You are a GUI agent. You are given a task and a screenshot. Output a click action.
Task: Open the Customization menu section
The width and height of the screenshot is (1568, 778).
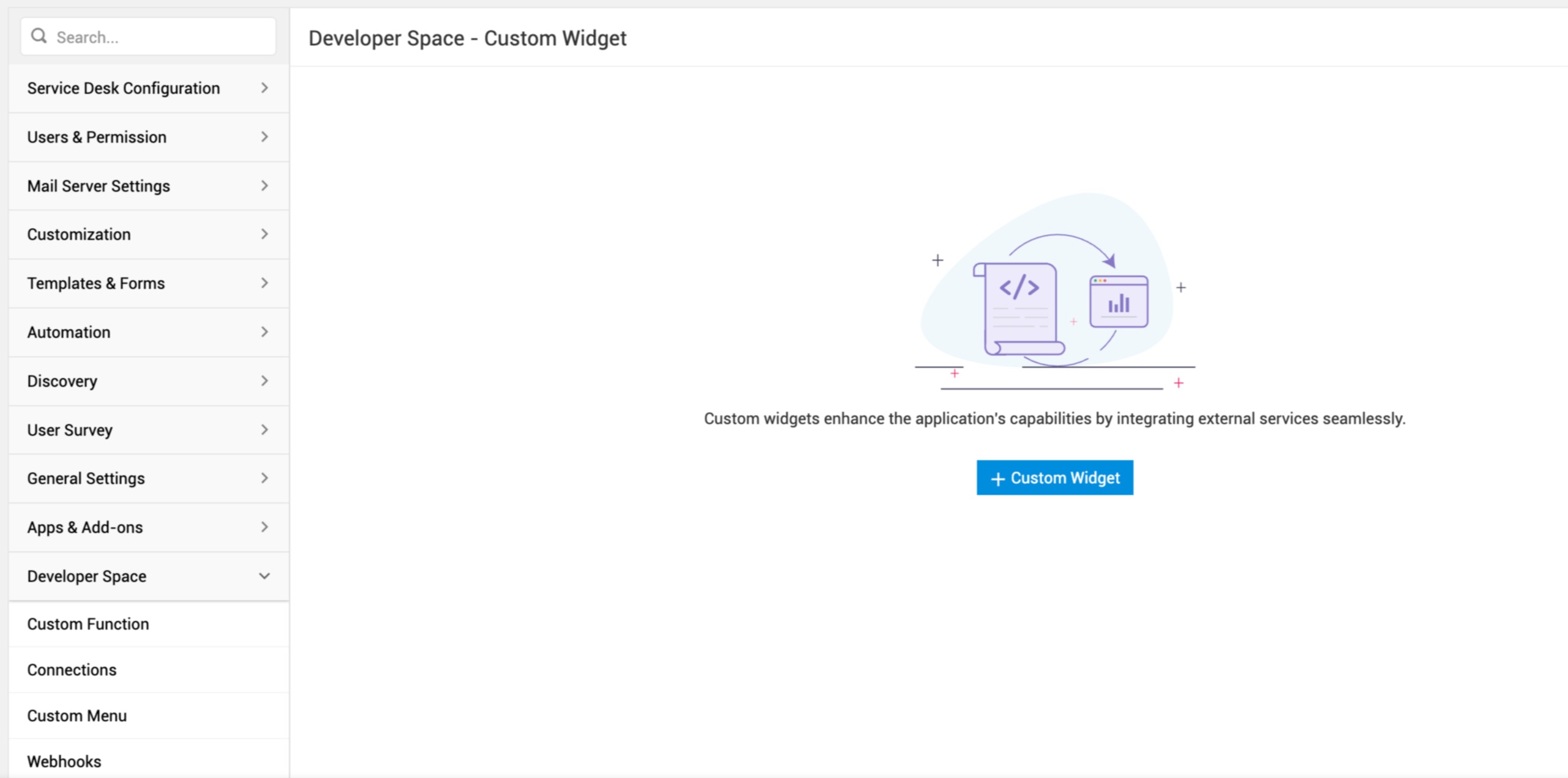point(80,234)
